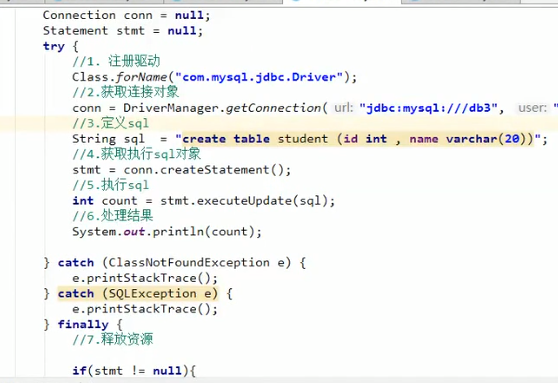Click the Connection conn = null declaration
This screenshot has width=558, height=383.
pos(127,15)
